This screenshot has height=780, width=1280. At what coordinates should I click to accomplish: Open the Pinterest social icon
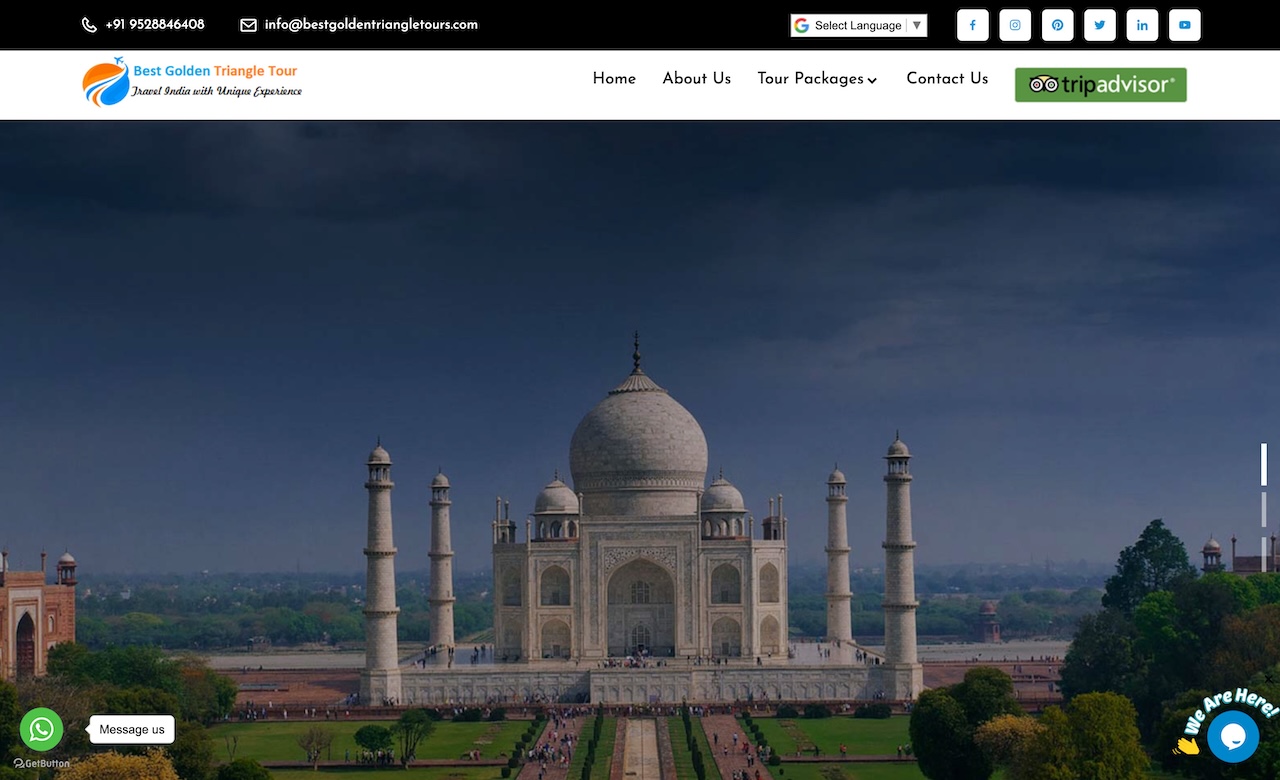click(x=1057, y=25)
